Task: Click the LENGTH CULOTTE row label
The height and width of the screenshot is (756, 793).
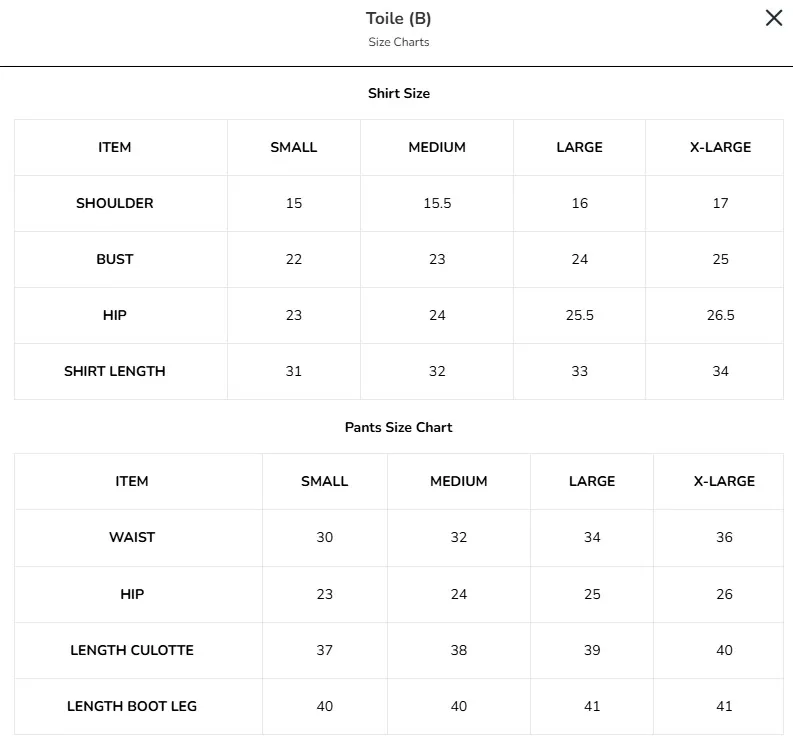Action: (x=132, y=650)
